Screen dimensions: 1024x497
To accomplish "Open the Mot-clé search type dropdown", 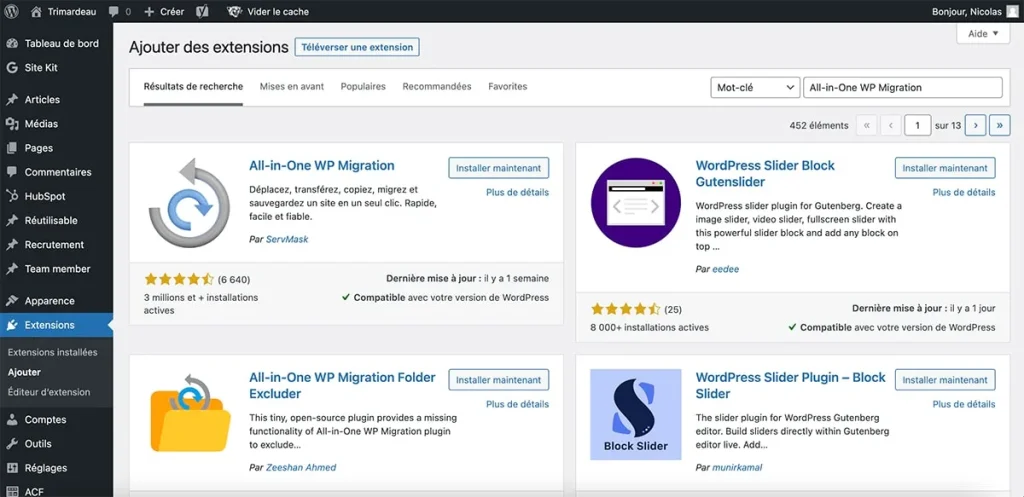I will (755, 88).
